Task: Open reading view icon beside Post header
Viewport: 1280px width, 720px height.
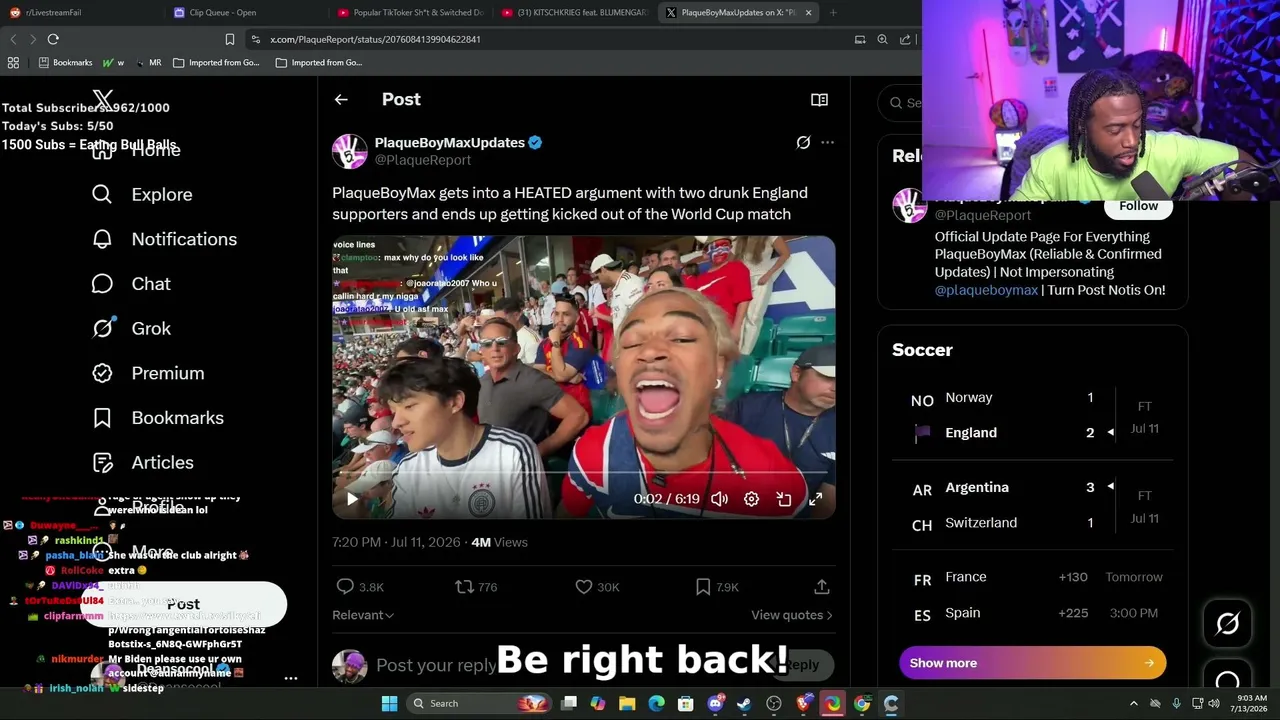Action: (x=819, y=100)
